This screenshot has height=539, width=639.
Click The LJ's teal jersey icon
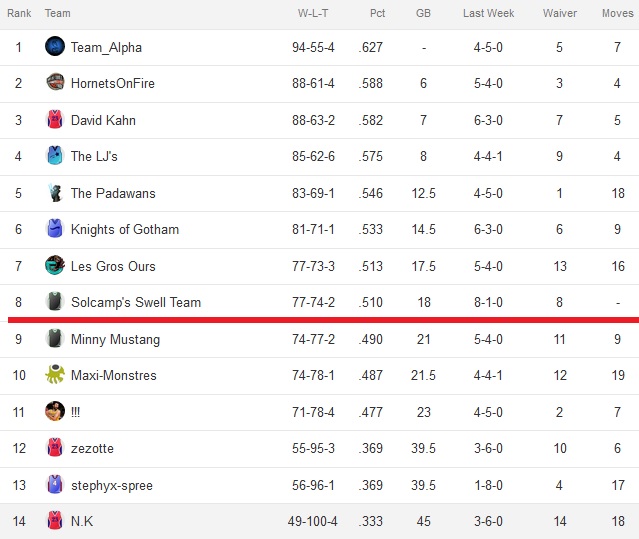click(x=55, y=155)
